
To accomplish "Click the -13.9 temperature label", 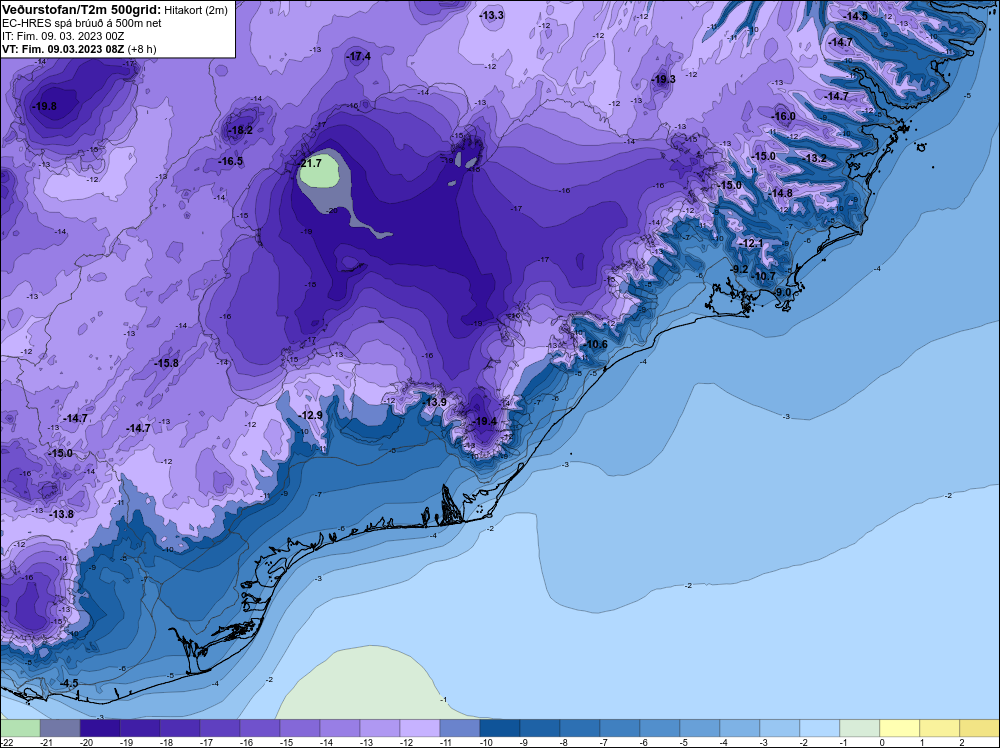I will (435, 402).
